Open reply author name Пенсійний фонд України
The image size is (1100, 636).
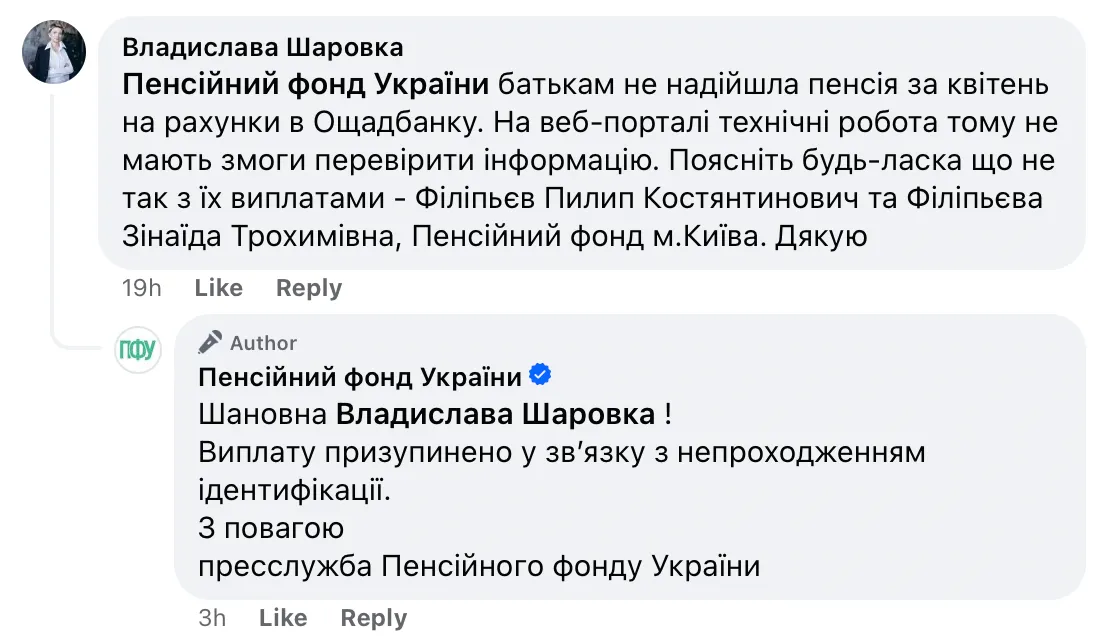point(360,377)
